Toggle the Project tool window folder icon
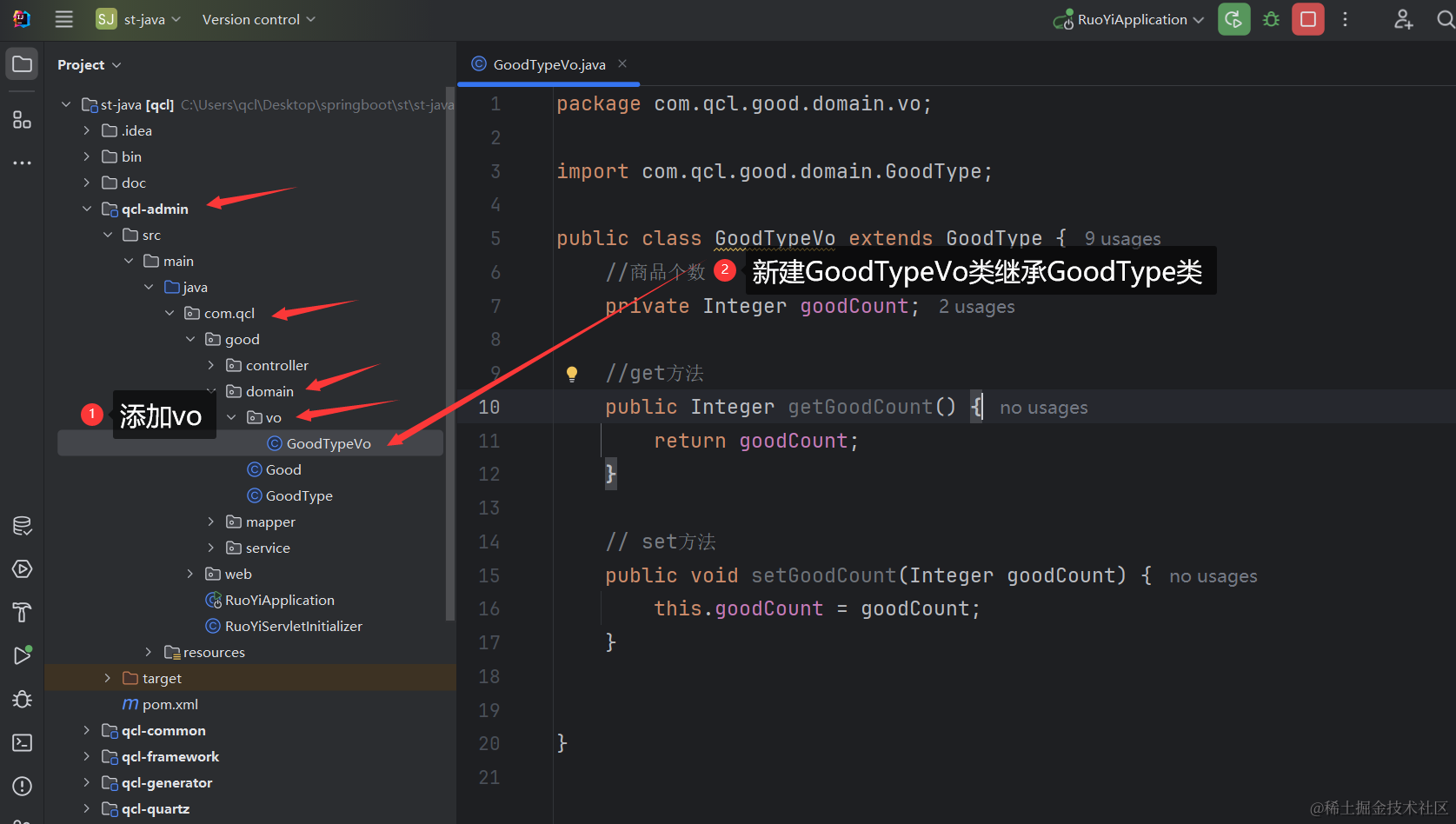Image resolution: width=1456 pixels, height=824 pixels. click(22, 64)
